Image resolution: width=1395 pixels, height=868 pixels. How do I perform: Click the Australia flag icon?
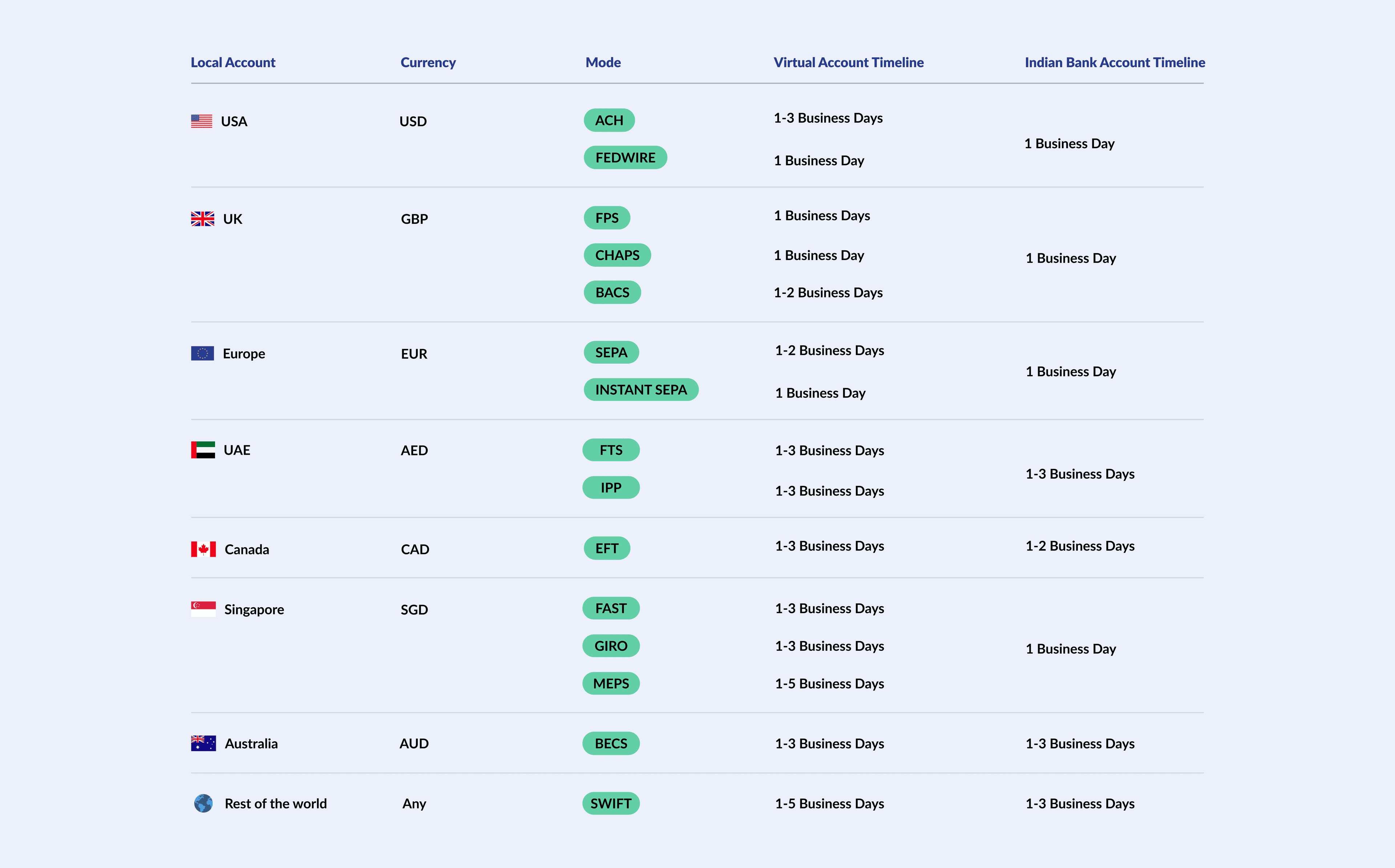[x=203, y=743]
